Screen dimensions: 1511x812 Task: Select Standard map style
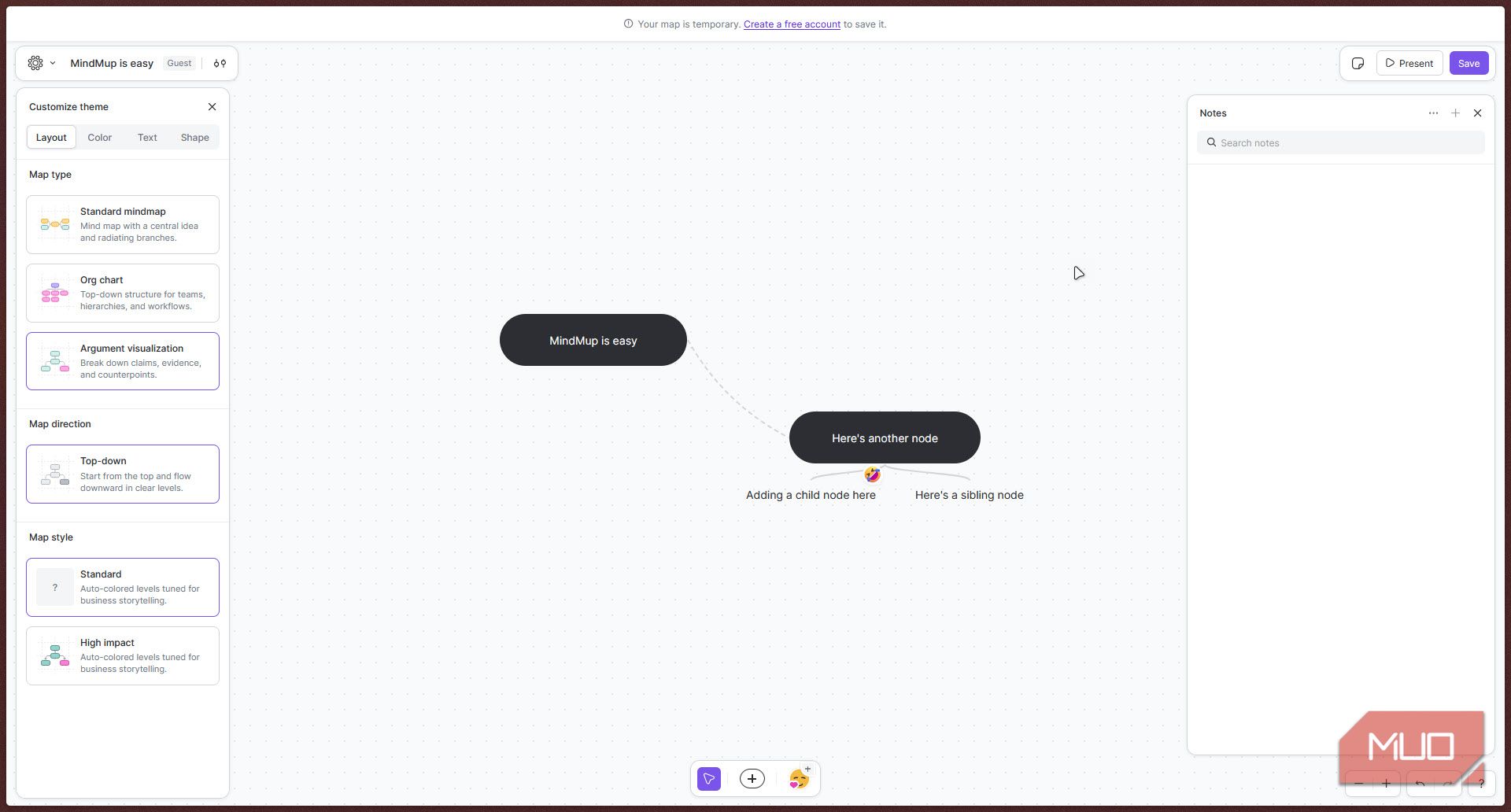123,587
